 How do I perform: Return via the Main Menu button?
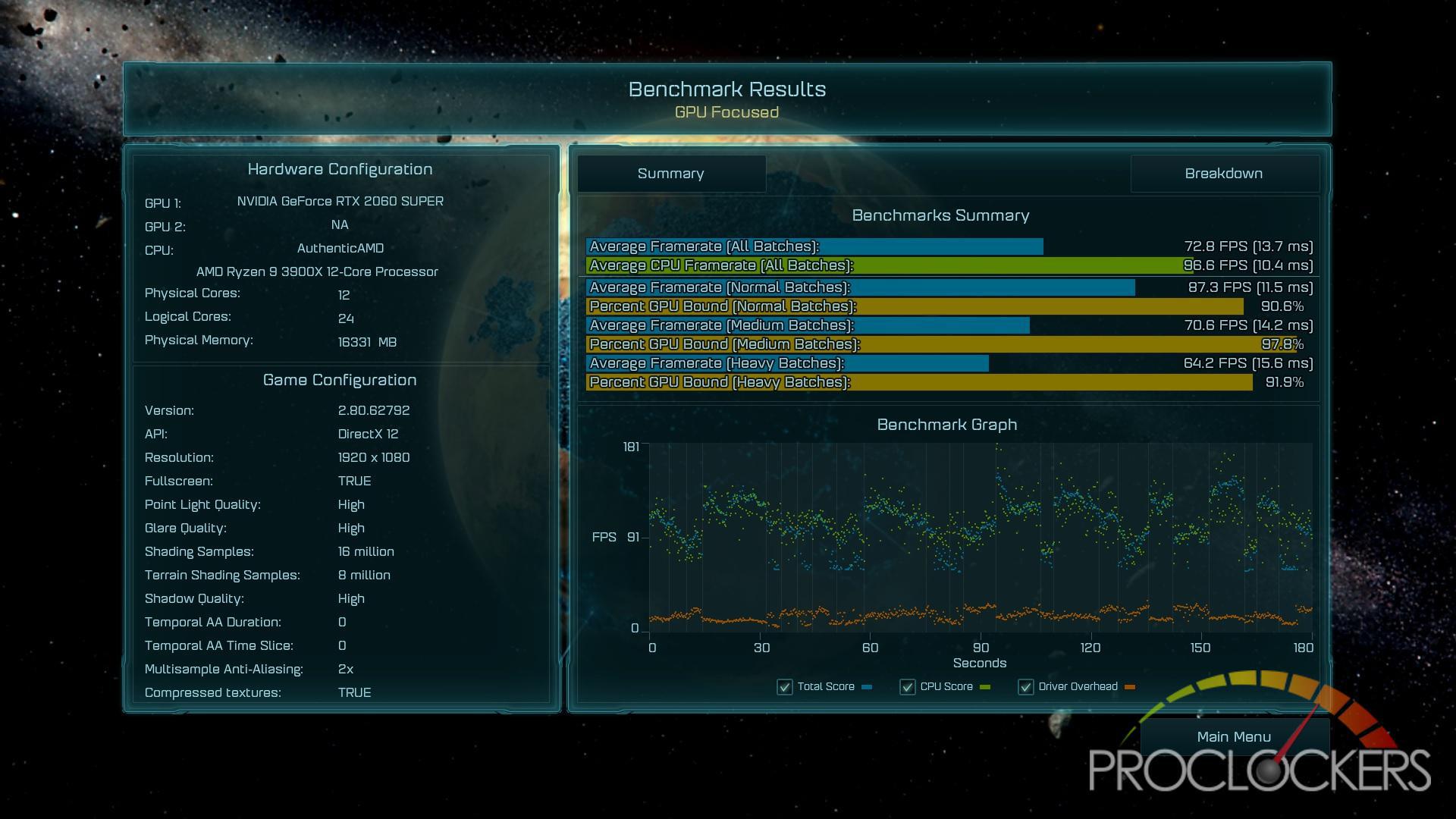tap(1234, 736)
